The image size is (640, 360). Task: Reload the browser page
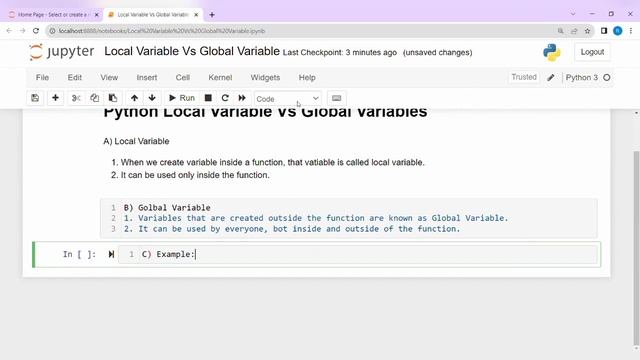(36, 31)
